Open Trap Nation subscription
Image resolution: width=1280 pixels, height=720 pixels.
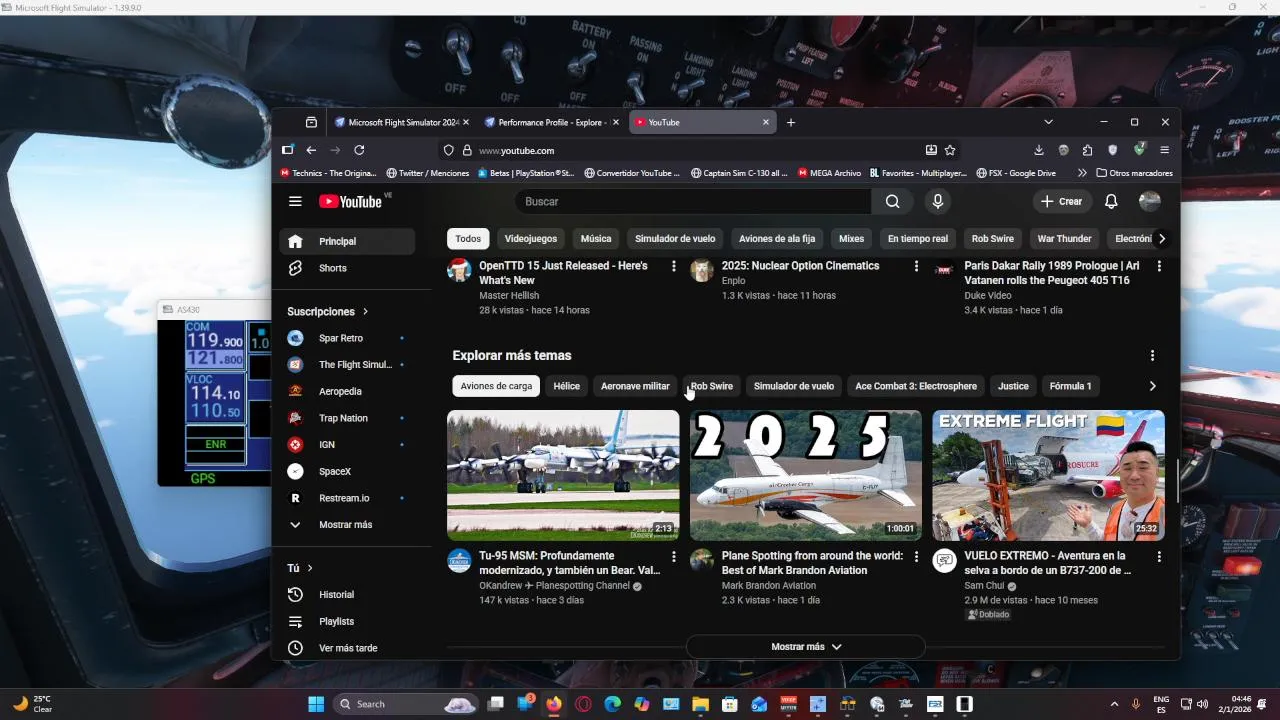tap(346, 418)
